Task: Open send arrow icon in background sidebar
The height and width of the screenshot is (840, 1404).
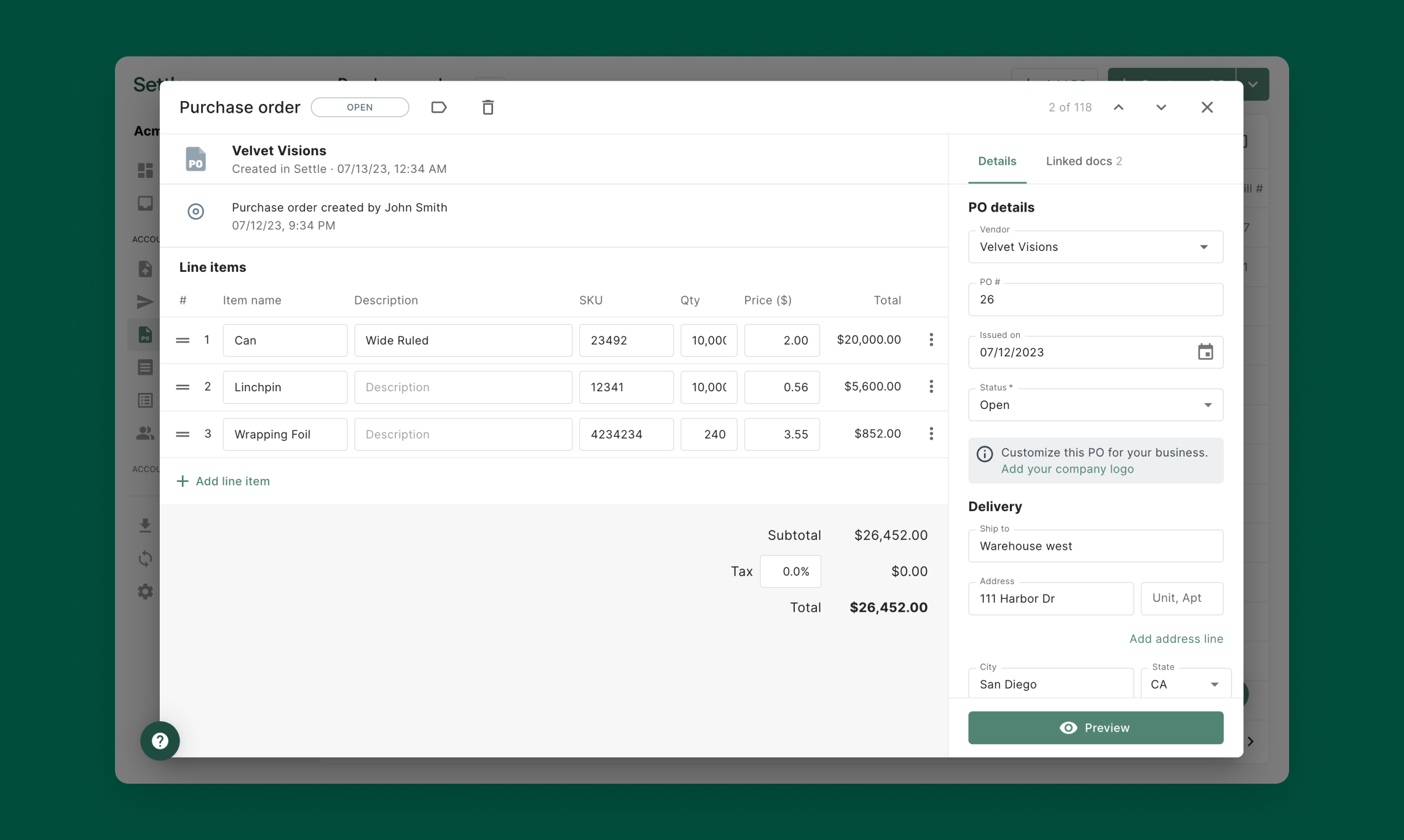Action: tap(145, 302)
